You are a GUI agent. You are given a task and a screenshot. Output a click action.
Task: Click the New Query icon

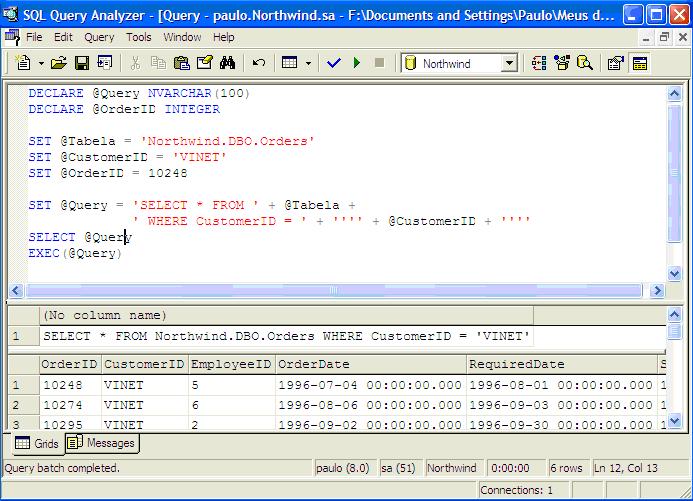click(23, 63)
